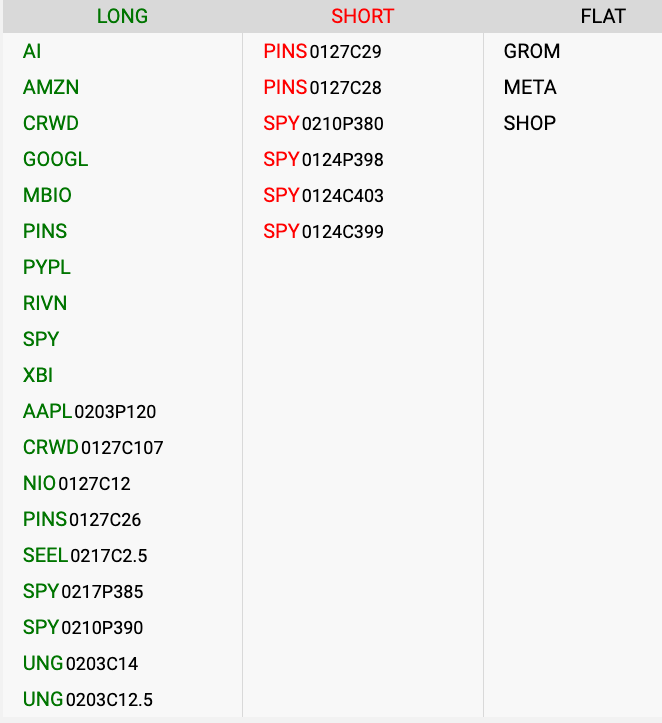
Task: Select the SHORT column header
Action: 363,16
